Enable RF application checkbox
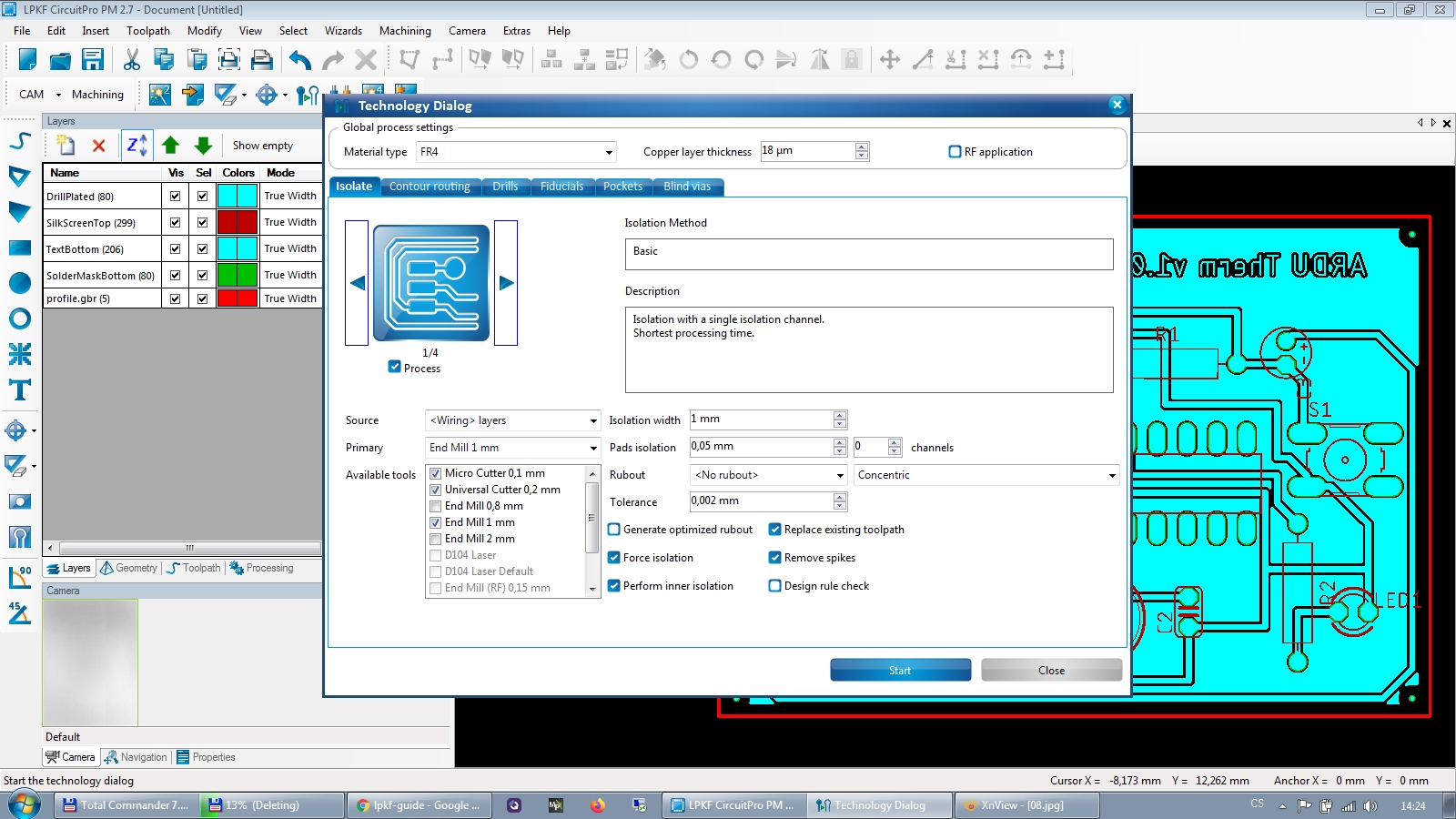 click(955, 152)
